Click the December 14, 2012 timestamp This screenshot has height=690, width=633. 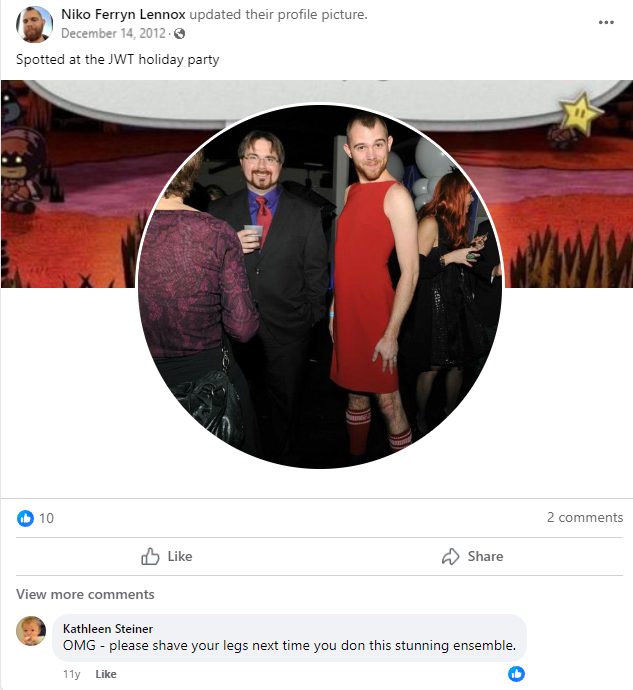[x=113, y=33]
